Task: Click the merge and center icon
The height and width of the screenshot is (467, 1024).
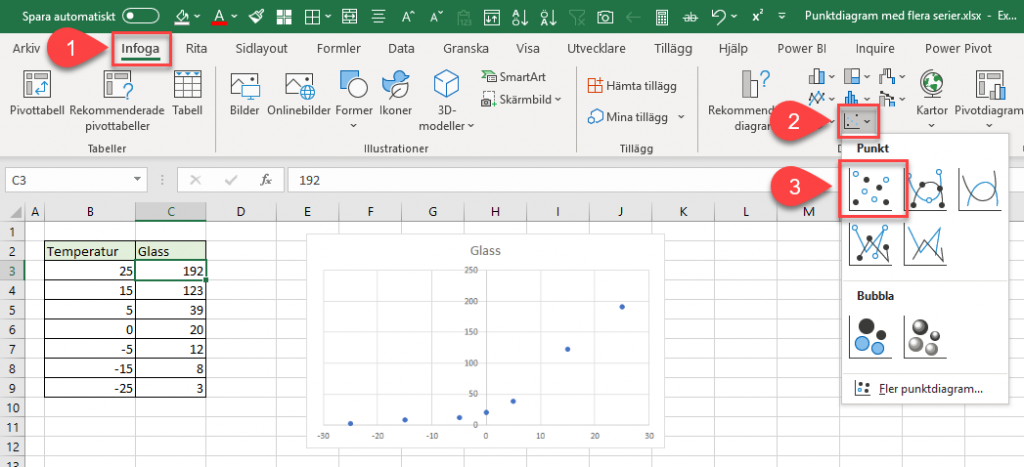Action: (350, 16)
